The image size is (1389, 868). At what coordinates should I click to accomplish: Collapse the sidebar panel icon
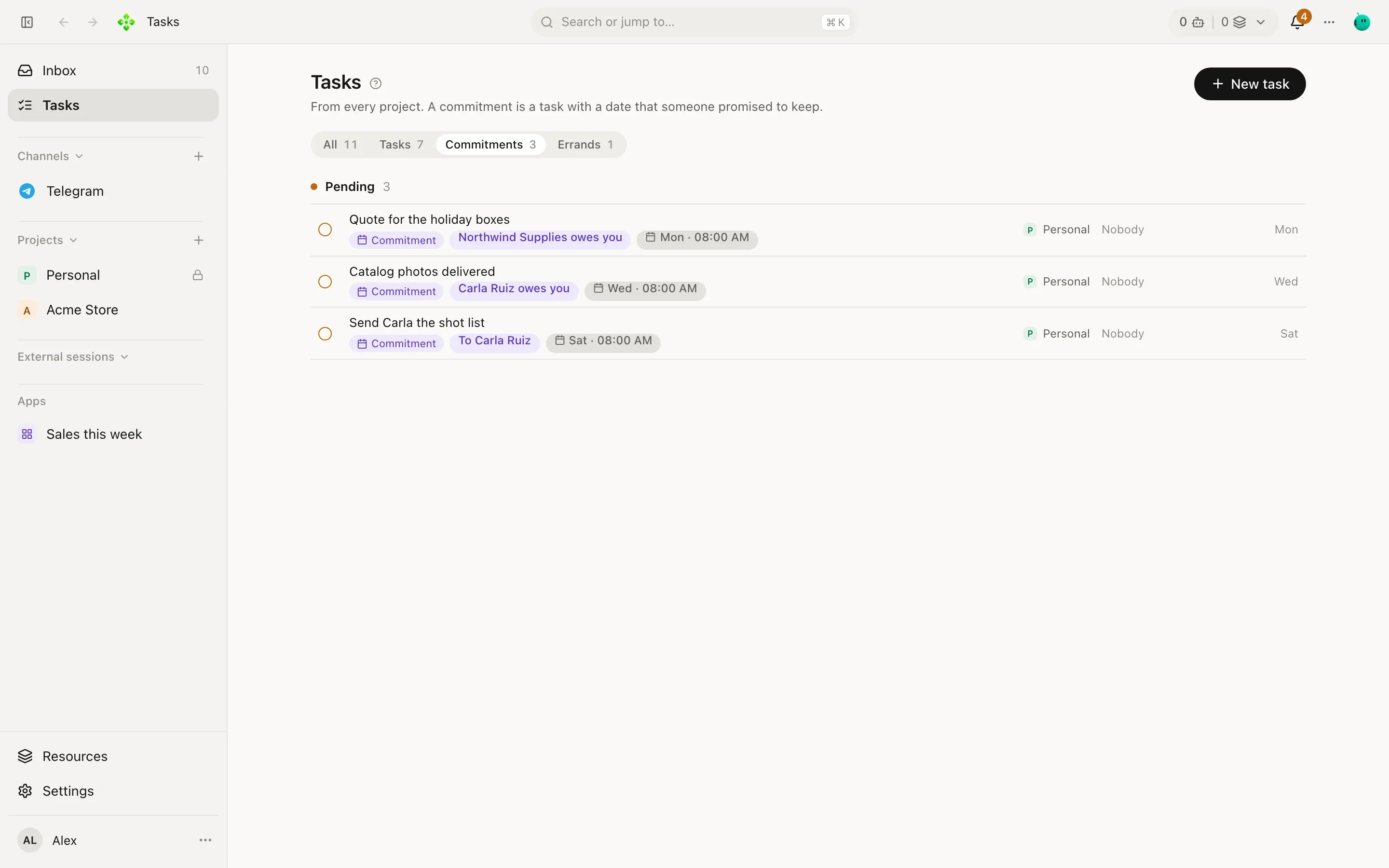(x=27, y=22)
